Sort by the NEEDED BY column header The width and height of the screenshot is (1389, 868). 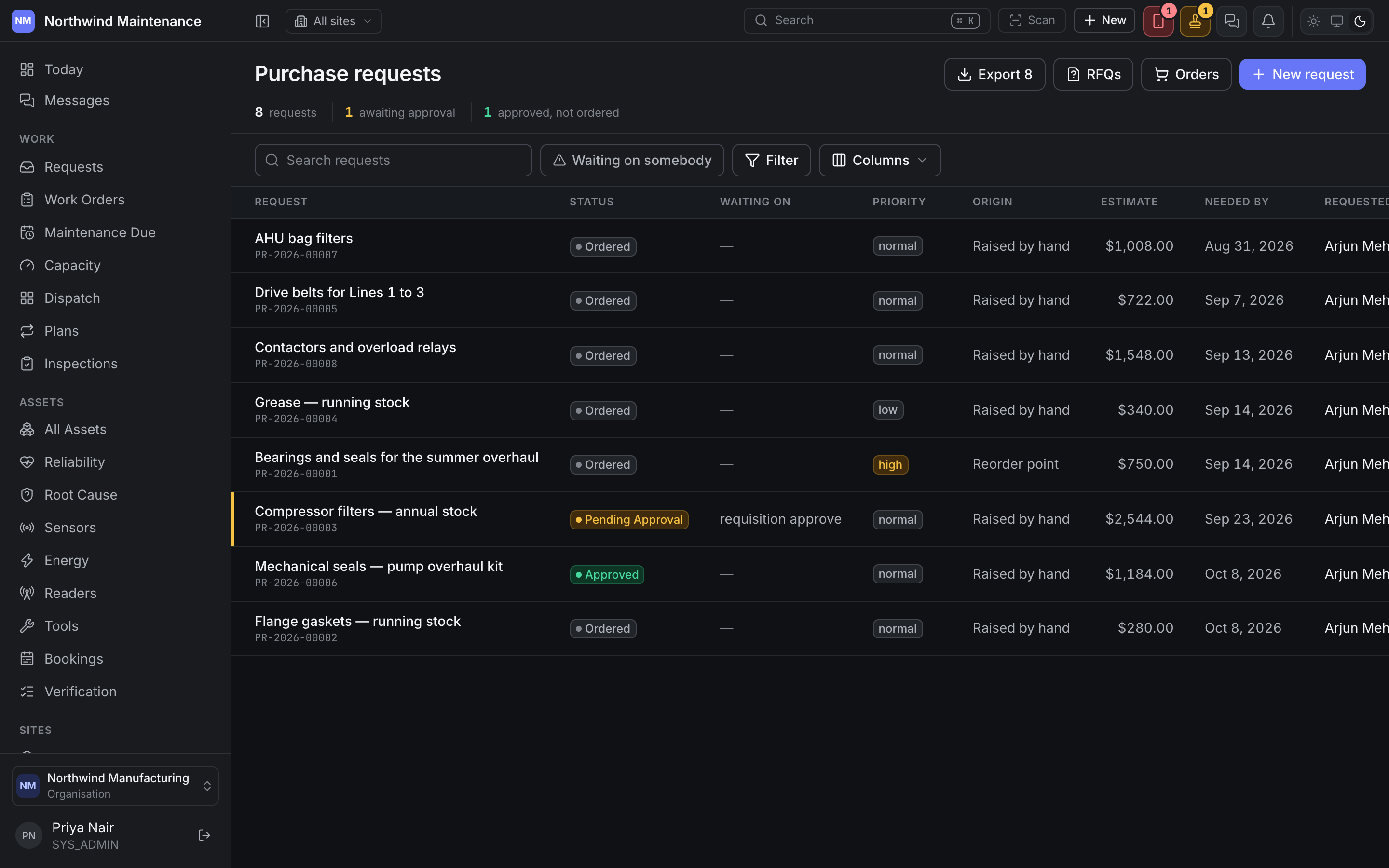[x=1236, y=202]
